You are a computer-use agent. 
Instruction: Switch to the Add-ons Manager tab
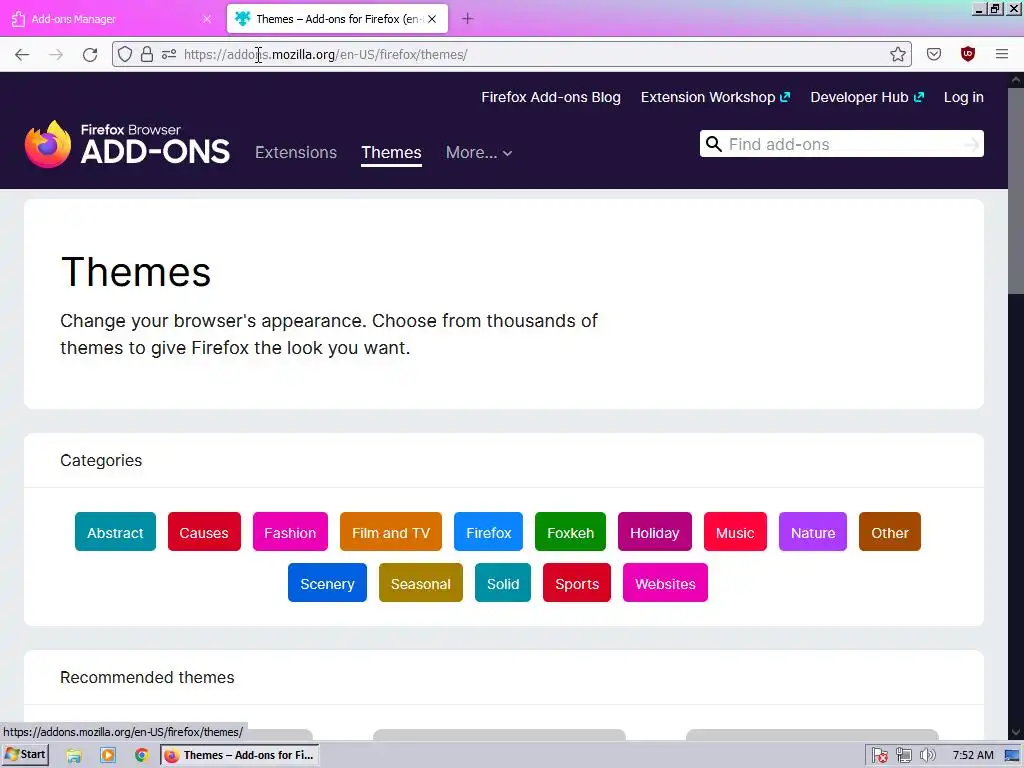pos(112,19)
